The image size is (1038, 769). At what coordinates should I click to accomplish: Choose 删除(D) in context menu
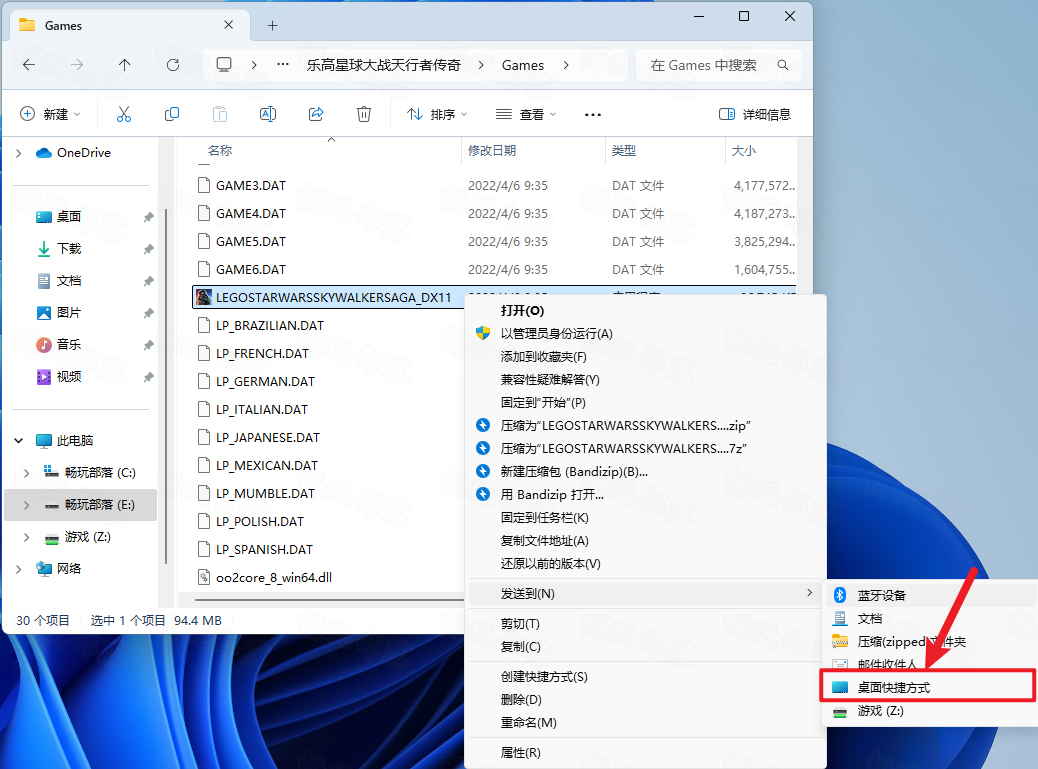pos(645,700)
